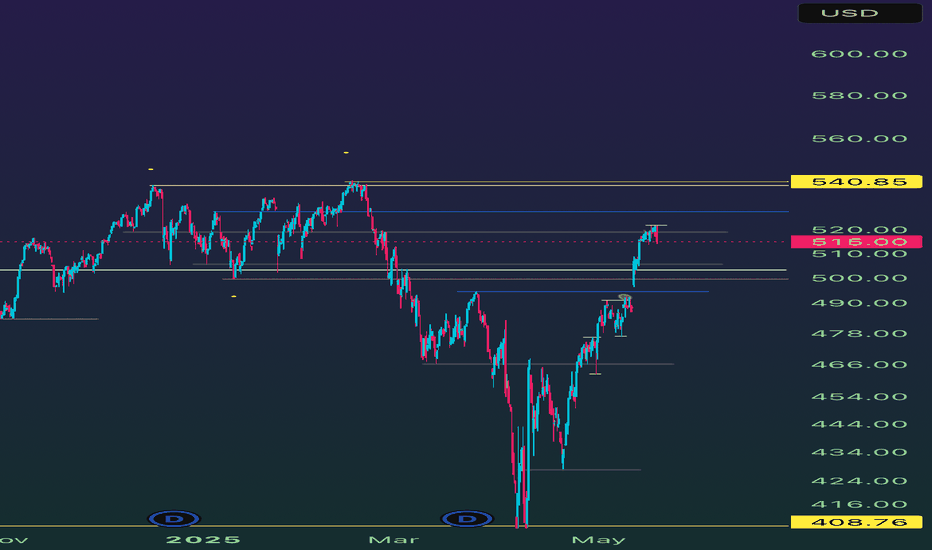Click the 2025 label on time axis
932x550 pixels.
click(203, 540)
